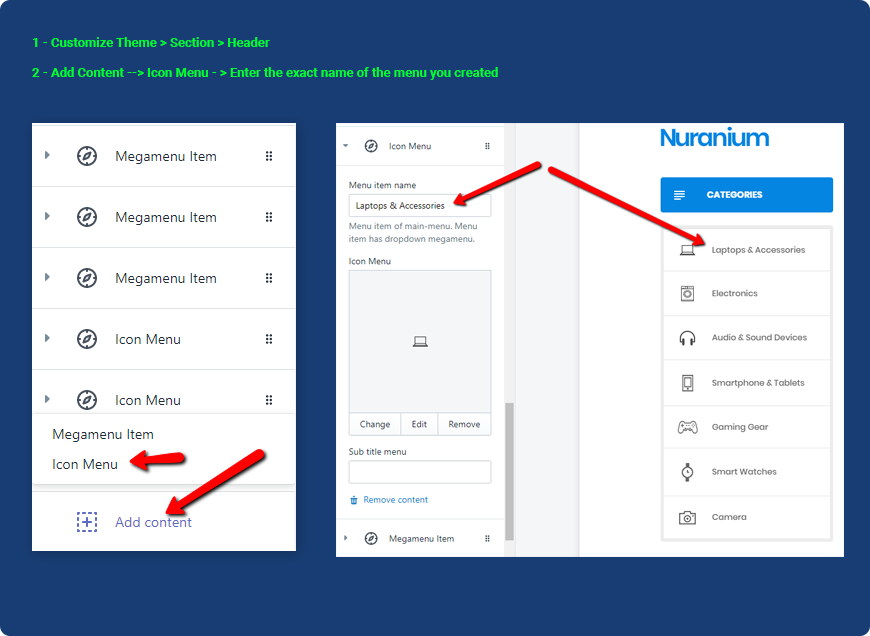The height and width of the screenshot is (636, 870).
Task: Click the Menu item name text field
Action: 419,206
